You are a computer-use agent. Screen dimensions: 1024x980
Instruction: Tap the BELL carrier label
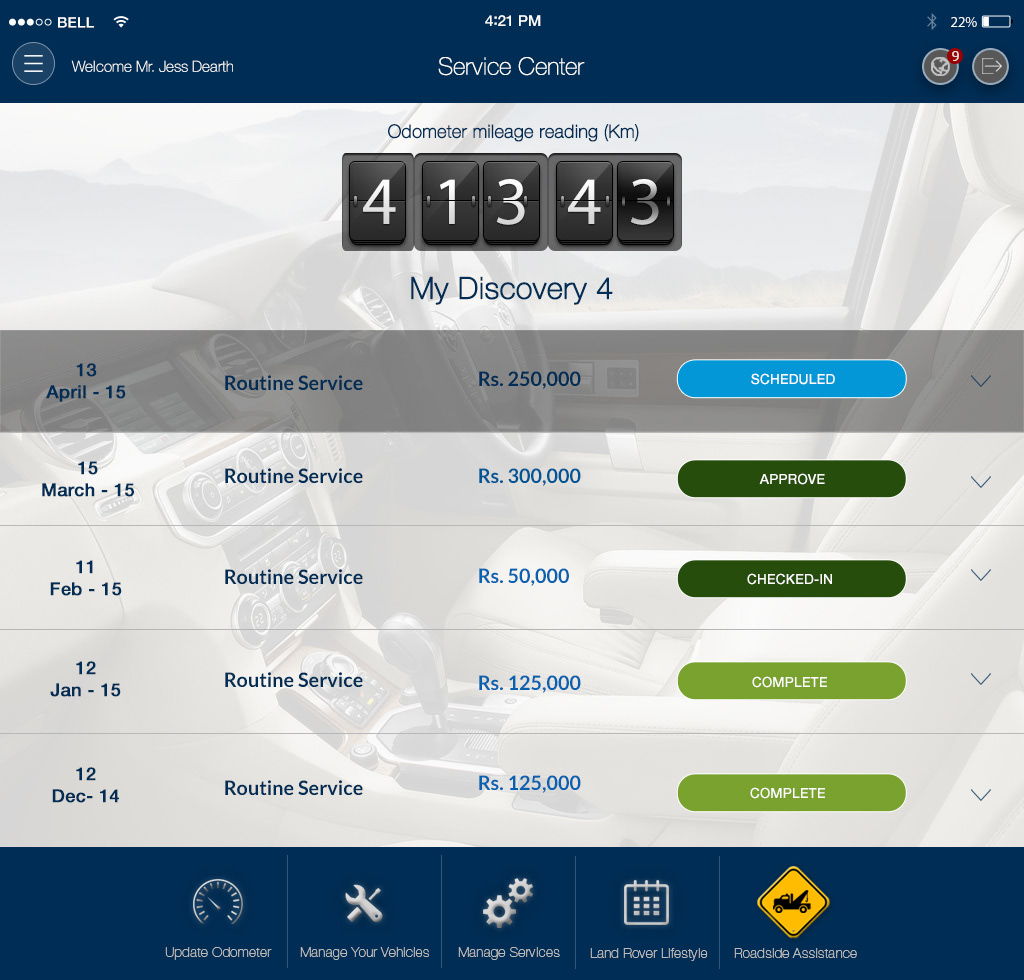[x=76, y=22]
